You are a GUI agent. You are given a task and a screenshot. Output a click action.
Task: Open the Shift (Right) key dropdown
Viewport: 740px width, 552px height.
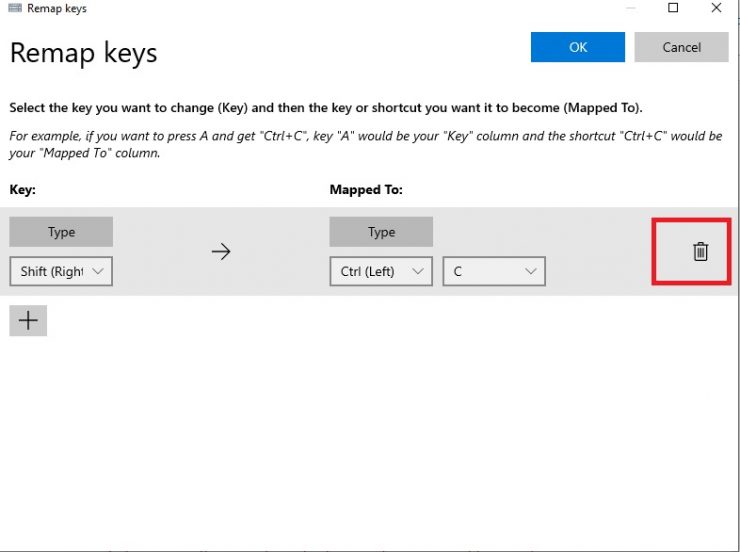(x=61, y=271)
